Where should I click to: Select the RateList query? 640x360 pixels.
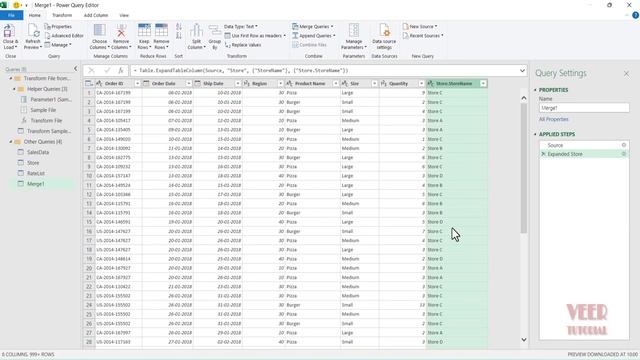[x=36, y=173]
